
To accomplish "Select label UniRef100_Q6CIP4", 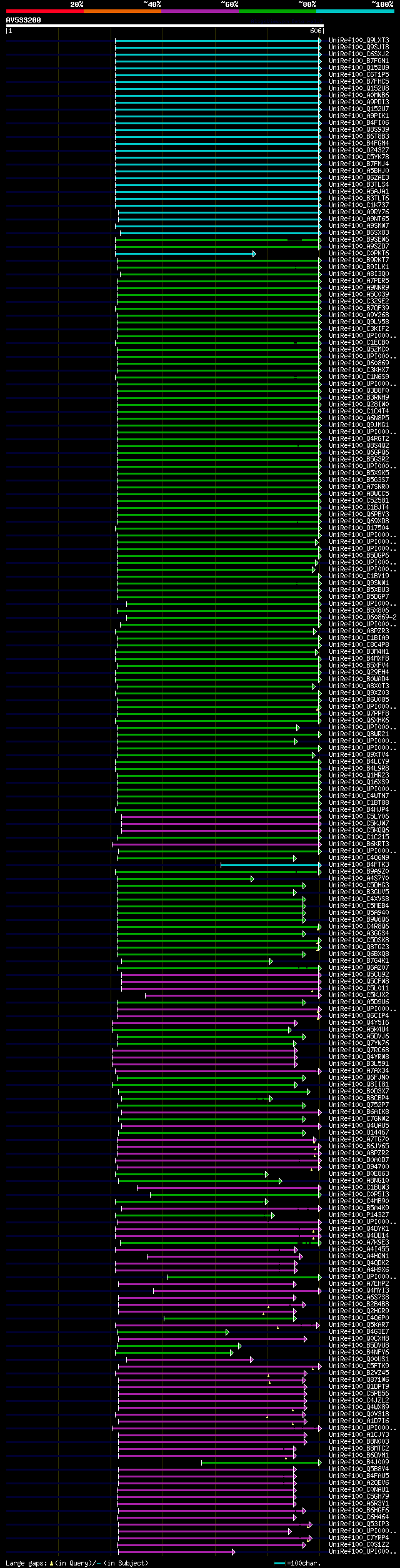I will (x=359, y=1016).
